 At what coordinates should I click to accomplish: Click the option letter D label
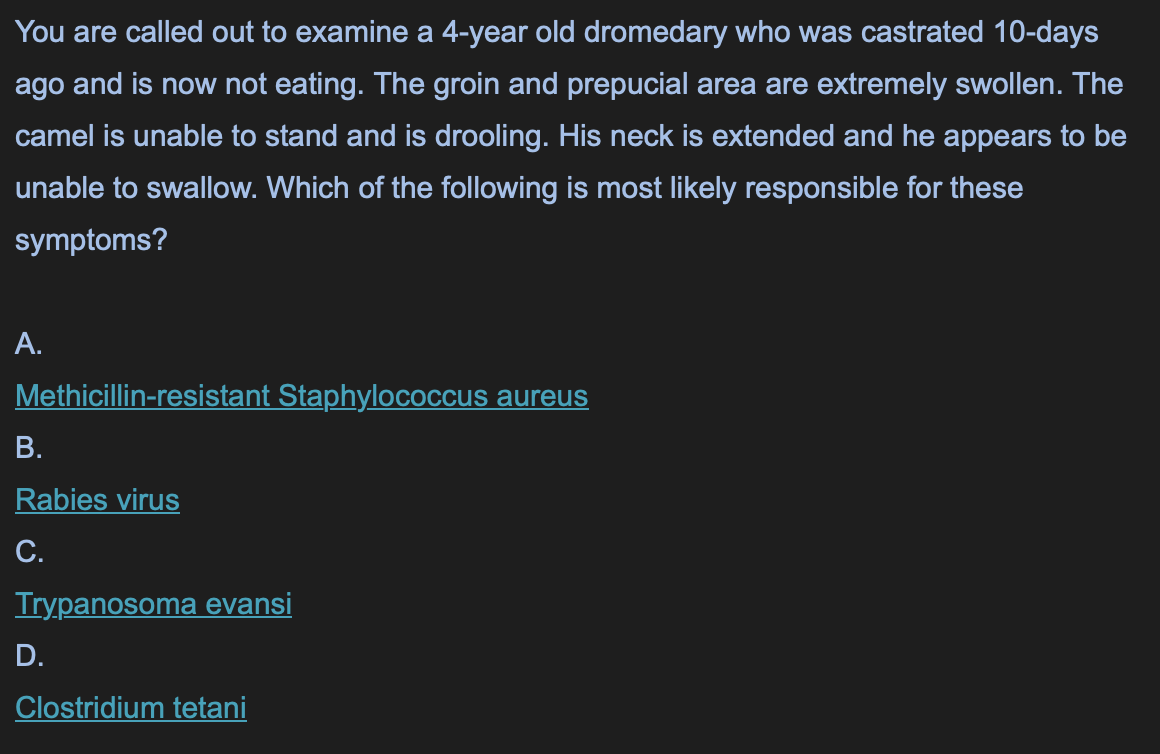click(30, 656)
